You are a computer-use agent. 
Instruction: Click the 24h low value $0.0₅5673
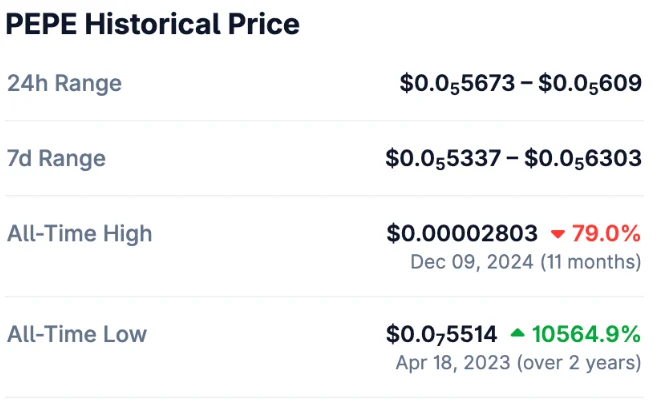(x=458, y=84)
